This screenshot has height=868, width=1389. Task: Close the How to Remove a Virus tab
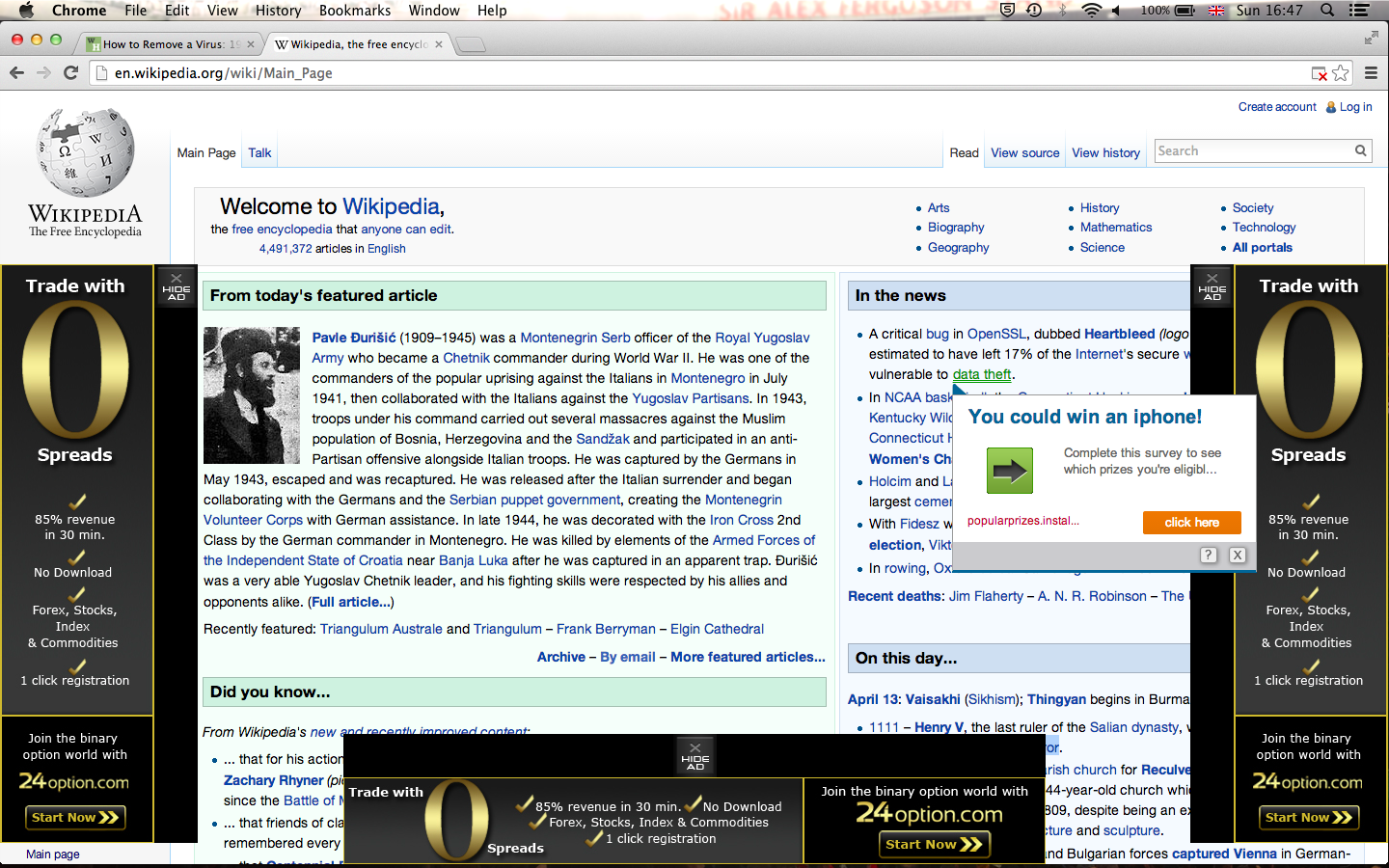coord(251,44)
